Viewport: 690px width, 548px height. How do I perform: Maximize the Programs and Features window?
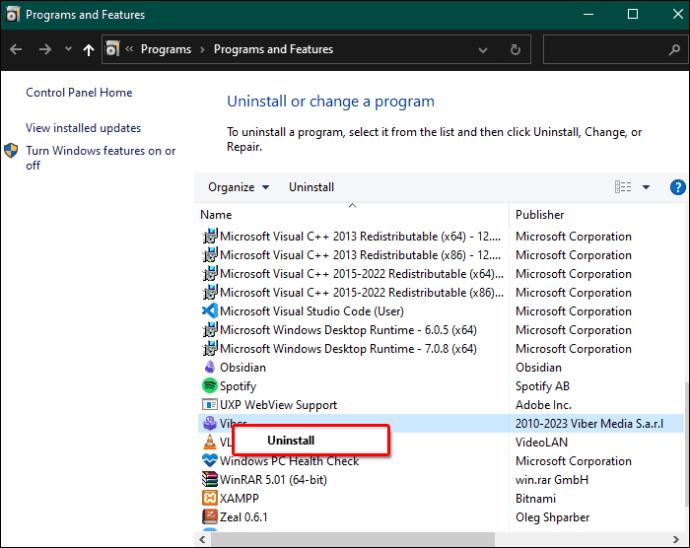tap(632, 14)
